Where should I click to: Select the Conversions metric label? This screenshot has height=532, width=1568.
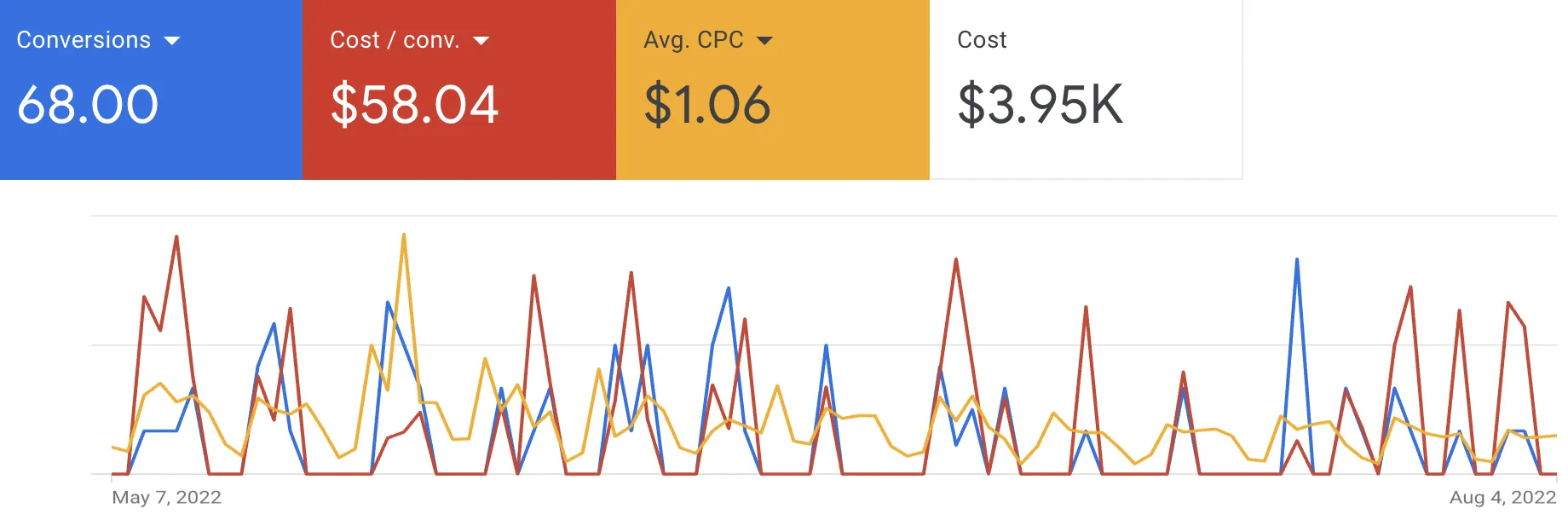coord(84,40)
